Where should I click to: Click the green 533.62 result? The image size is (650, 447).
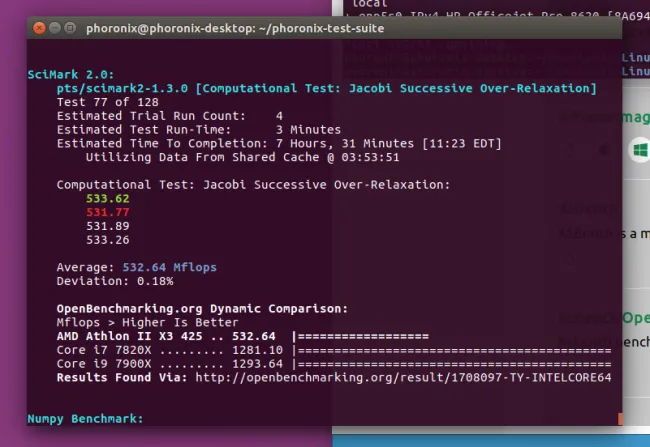(108, 199)
